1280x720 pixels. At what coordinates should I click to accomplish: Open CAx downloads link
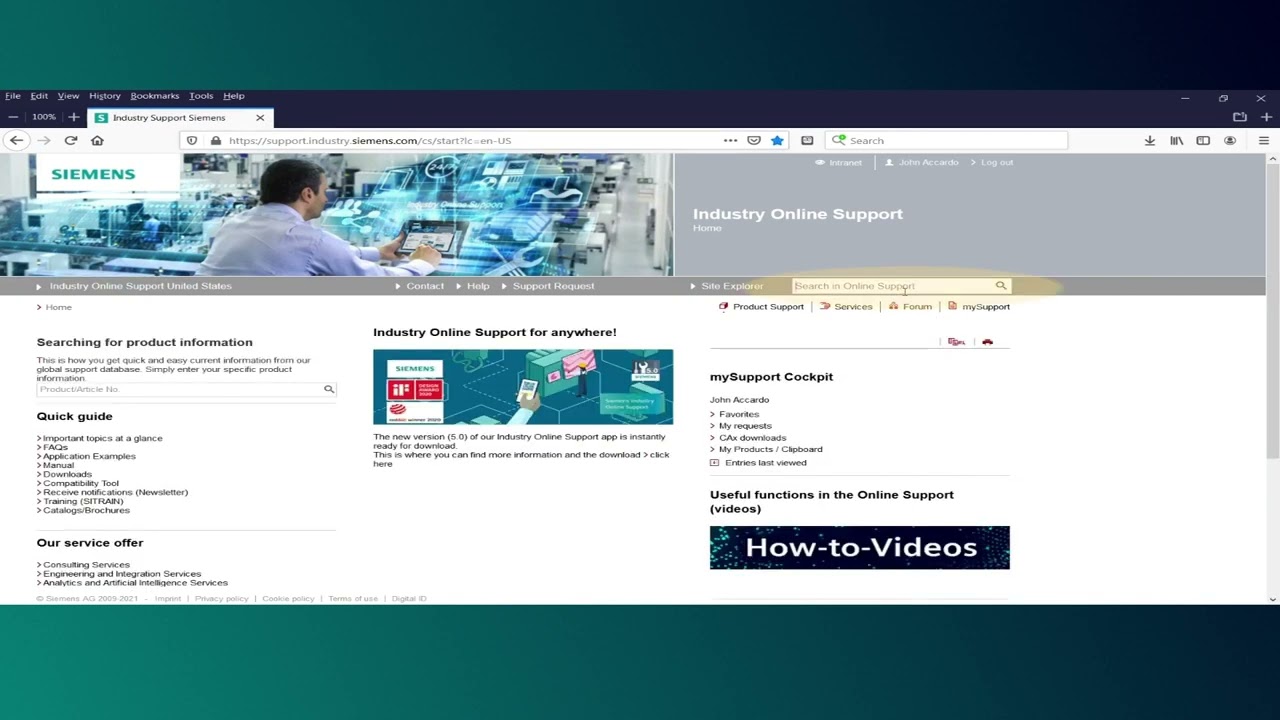(752, 438)
